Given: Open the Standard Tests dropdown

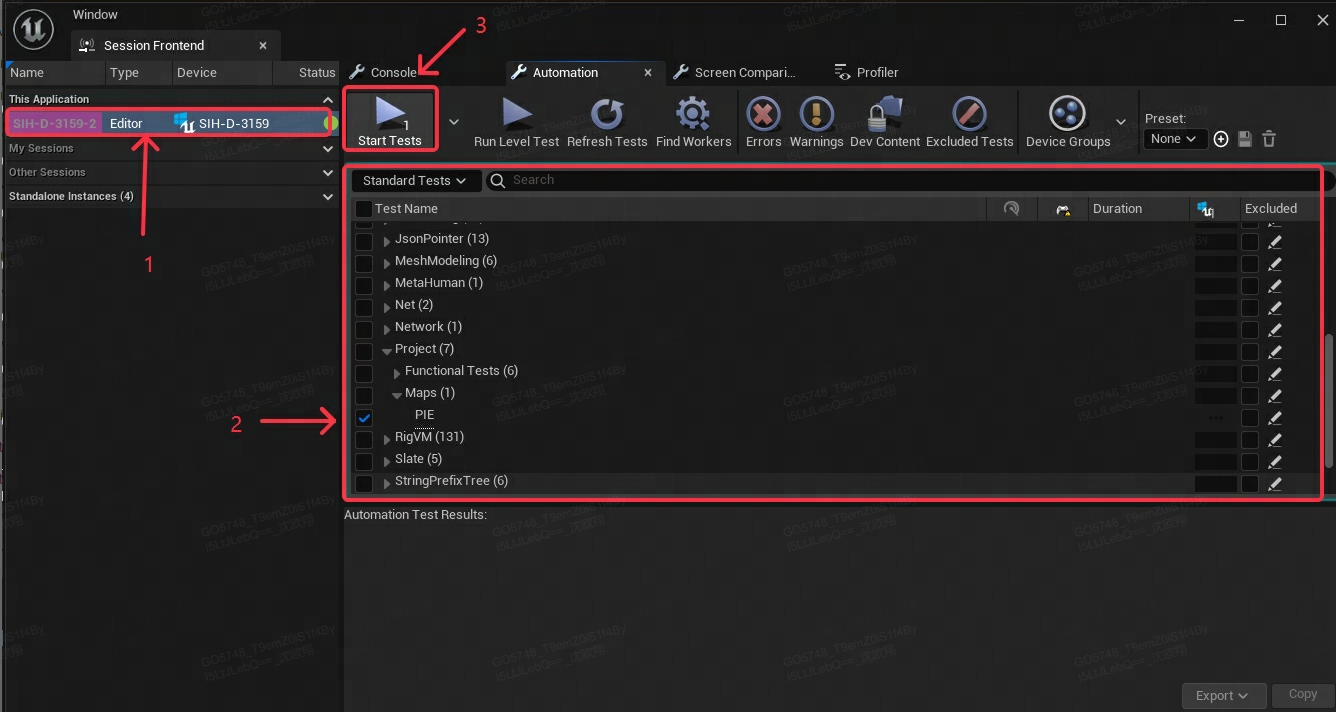Looking at the screenshot, I should [414, 181].
